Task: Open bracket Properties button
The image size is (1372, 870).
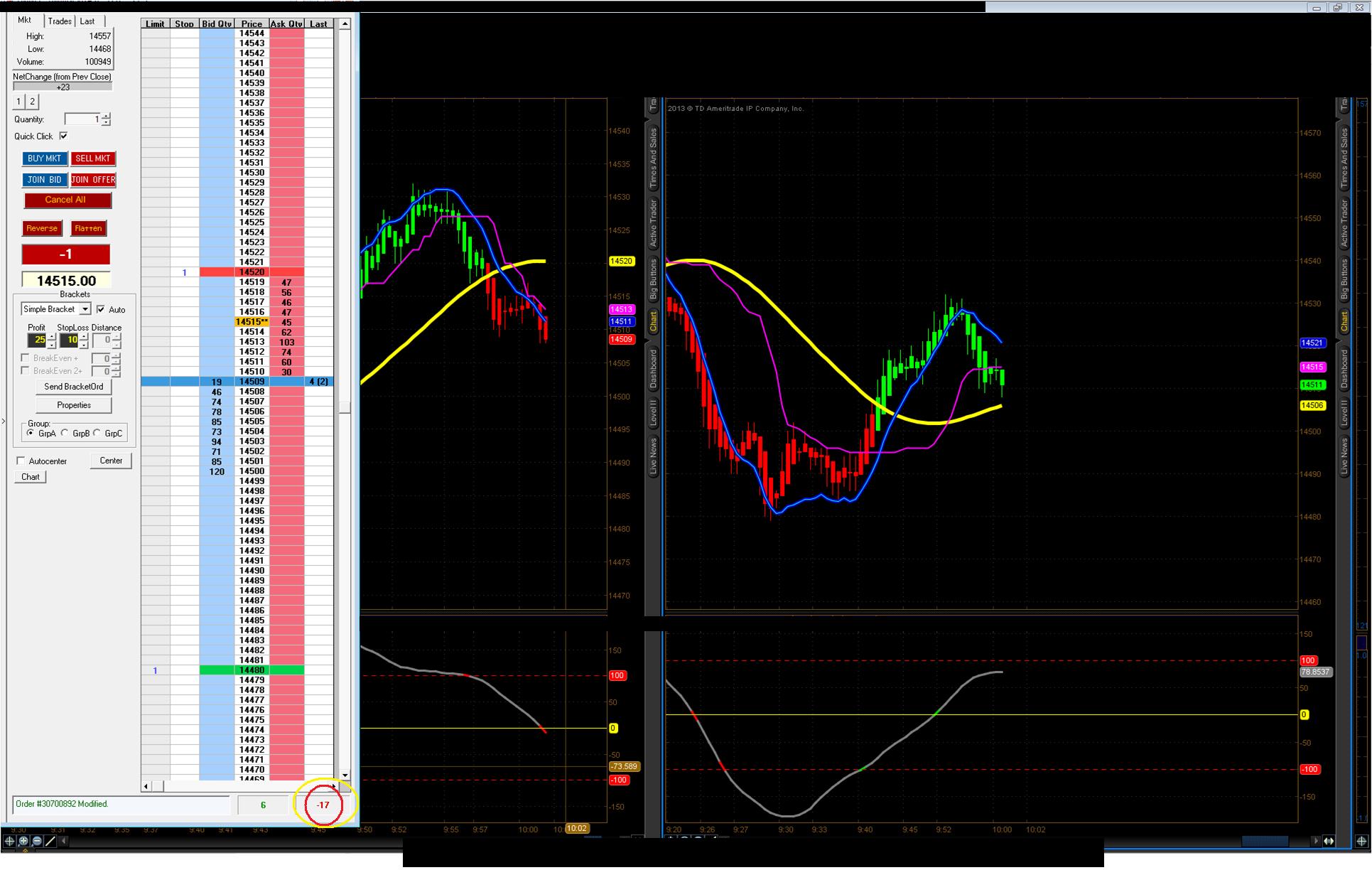Action: click(x=74, y=405)
